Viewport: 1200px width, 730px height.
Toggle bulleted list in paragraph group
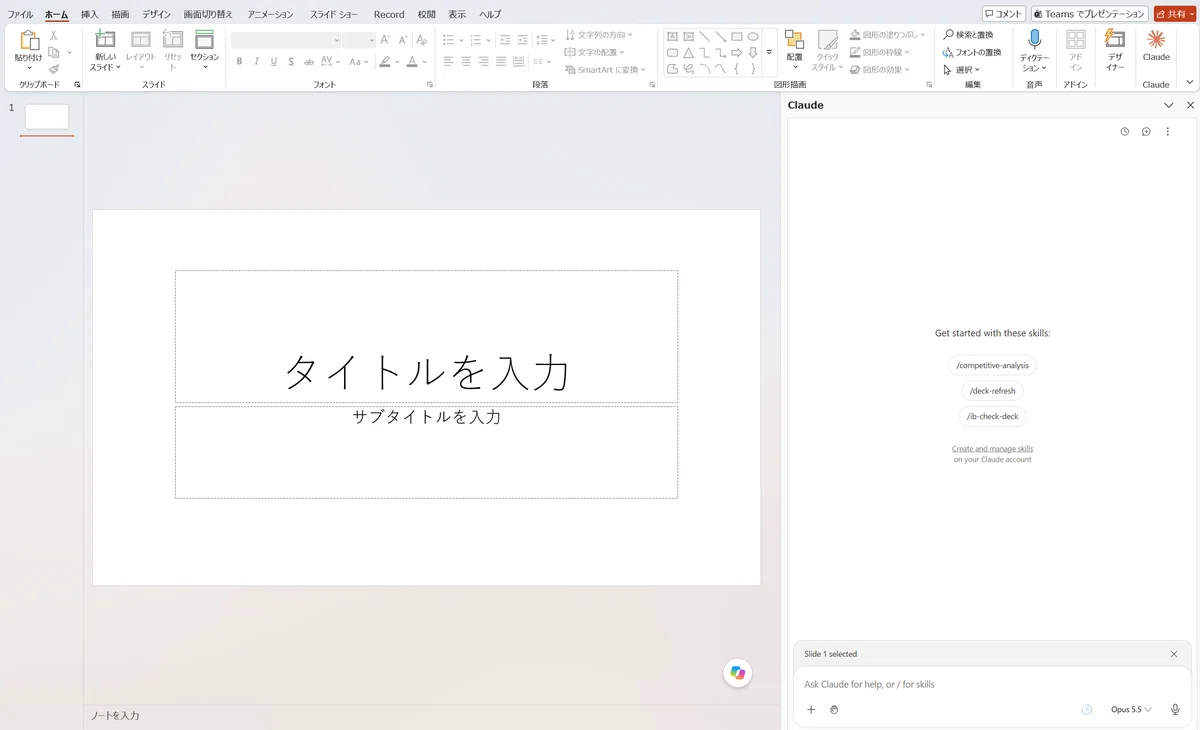(448, 40)
